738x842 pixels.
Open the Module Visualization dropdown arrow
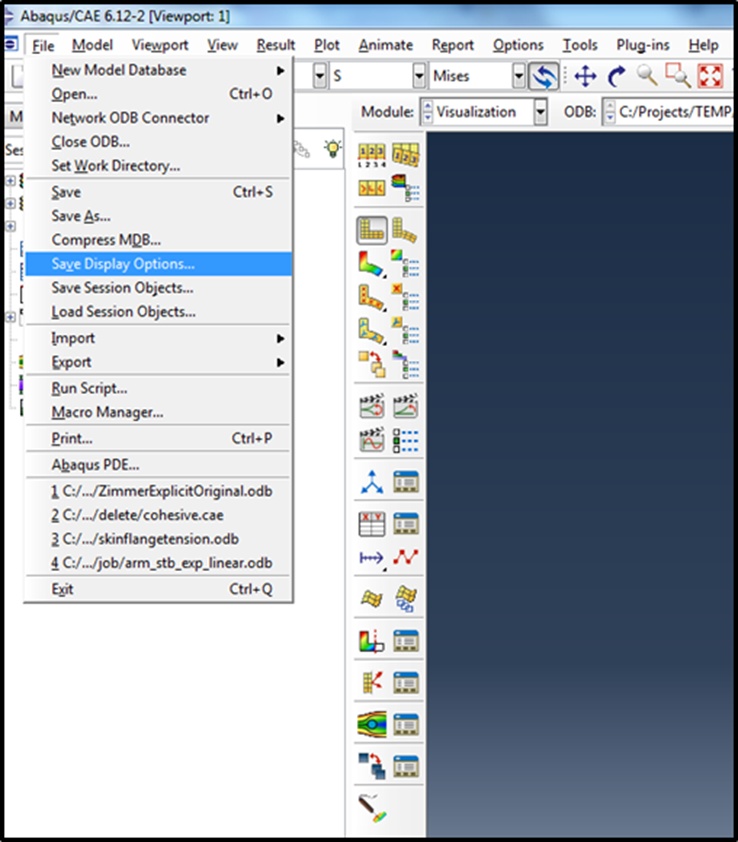point(541,112)
